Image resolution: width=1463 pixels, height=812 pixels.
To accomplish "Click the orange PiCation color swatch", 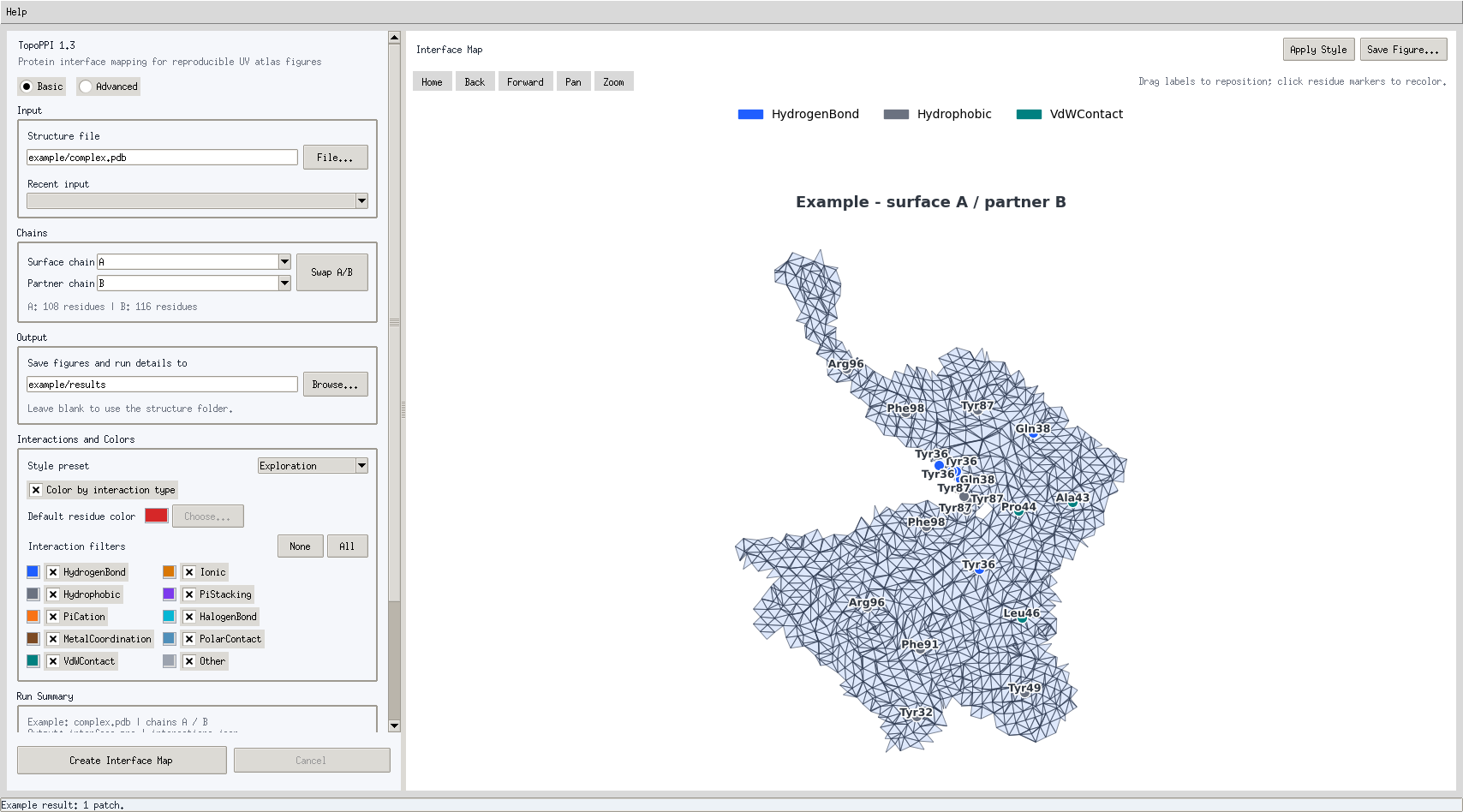I will tap(33, 617).
